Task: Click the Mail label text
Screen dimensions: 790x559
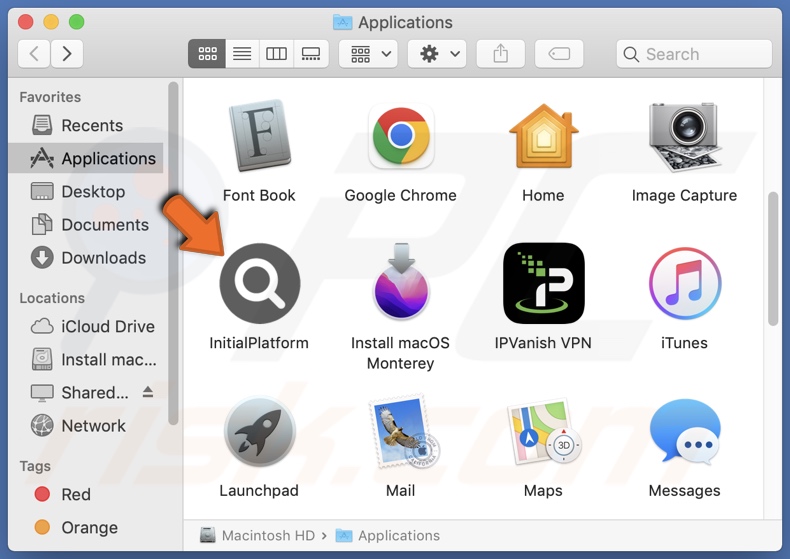Action: coord(401,491)
